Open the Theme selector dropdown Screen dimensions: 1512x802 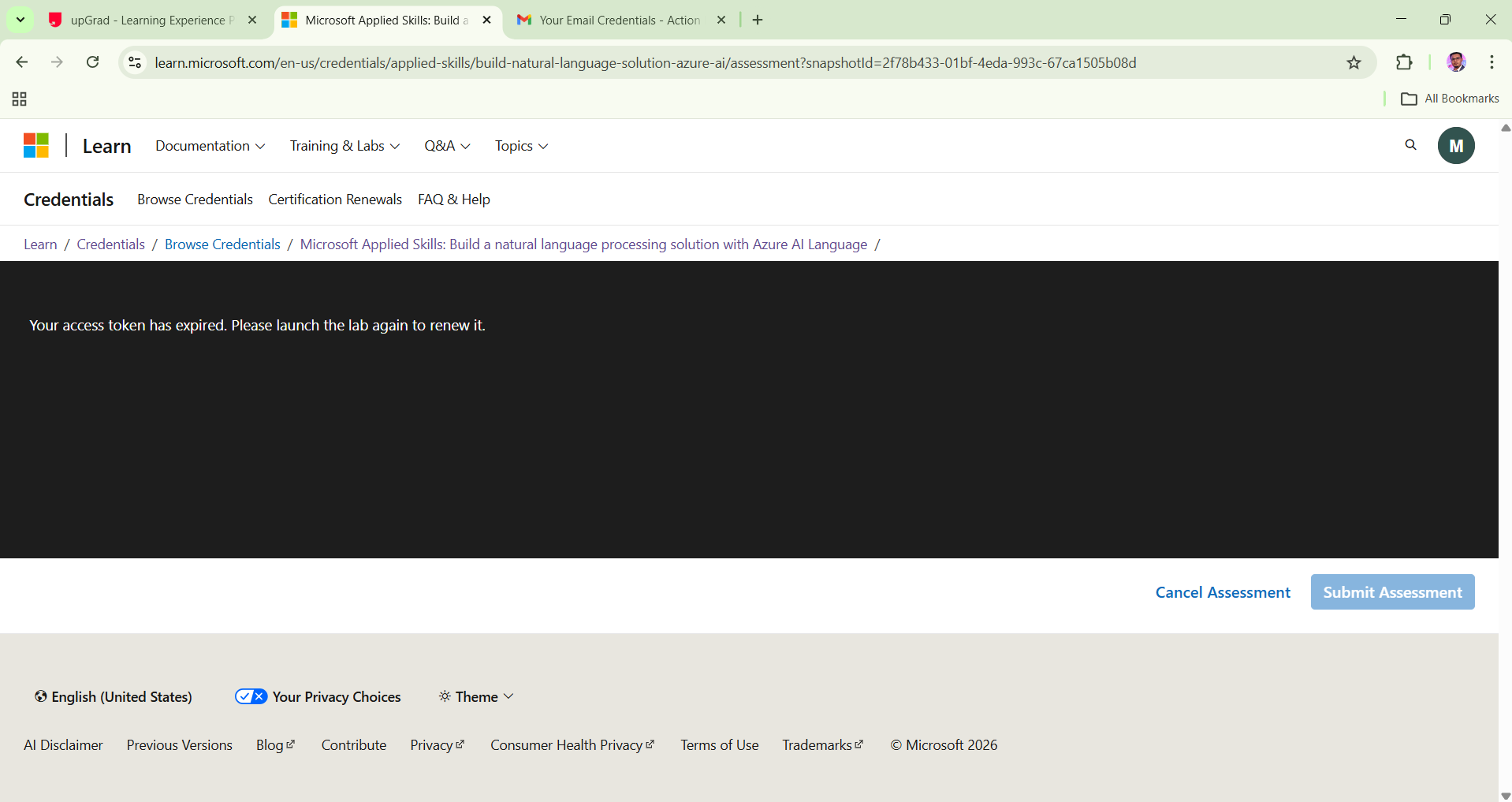476,696
